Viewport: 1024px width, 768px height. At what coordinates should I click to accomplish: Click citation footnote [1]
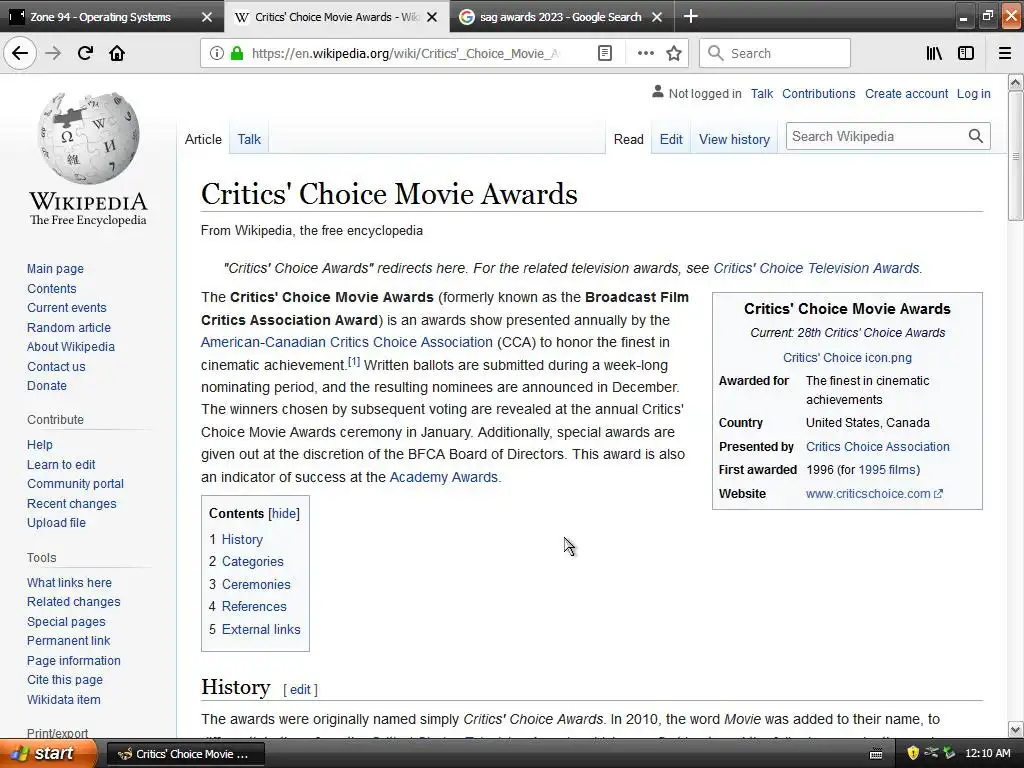coord(353,361)
